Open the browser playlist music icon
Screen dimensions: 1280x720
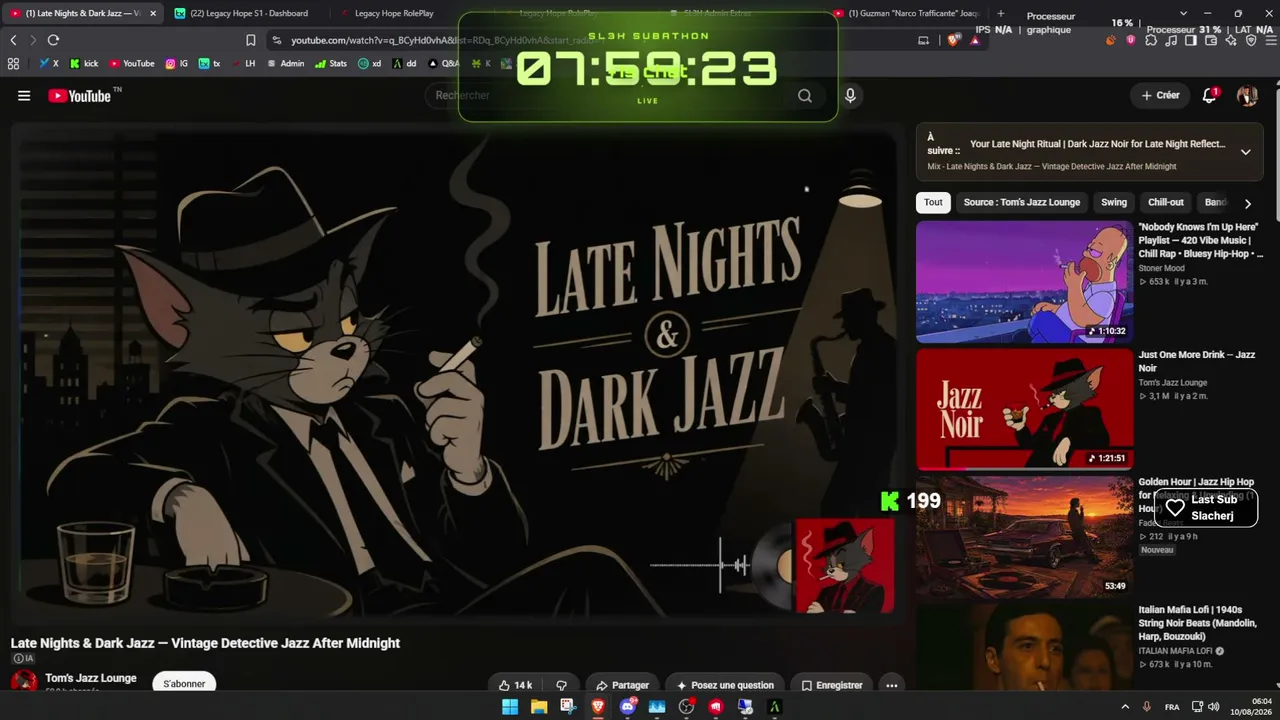(1171, 40)
